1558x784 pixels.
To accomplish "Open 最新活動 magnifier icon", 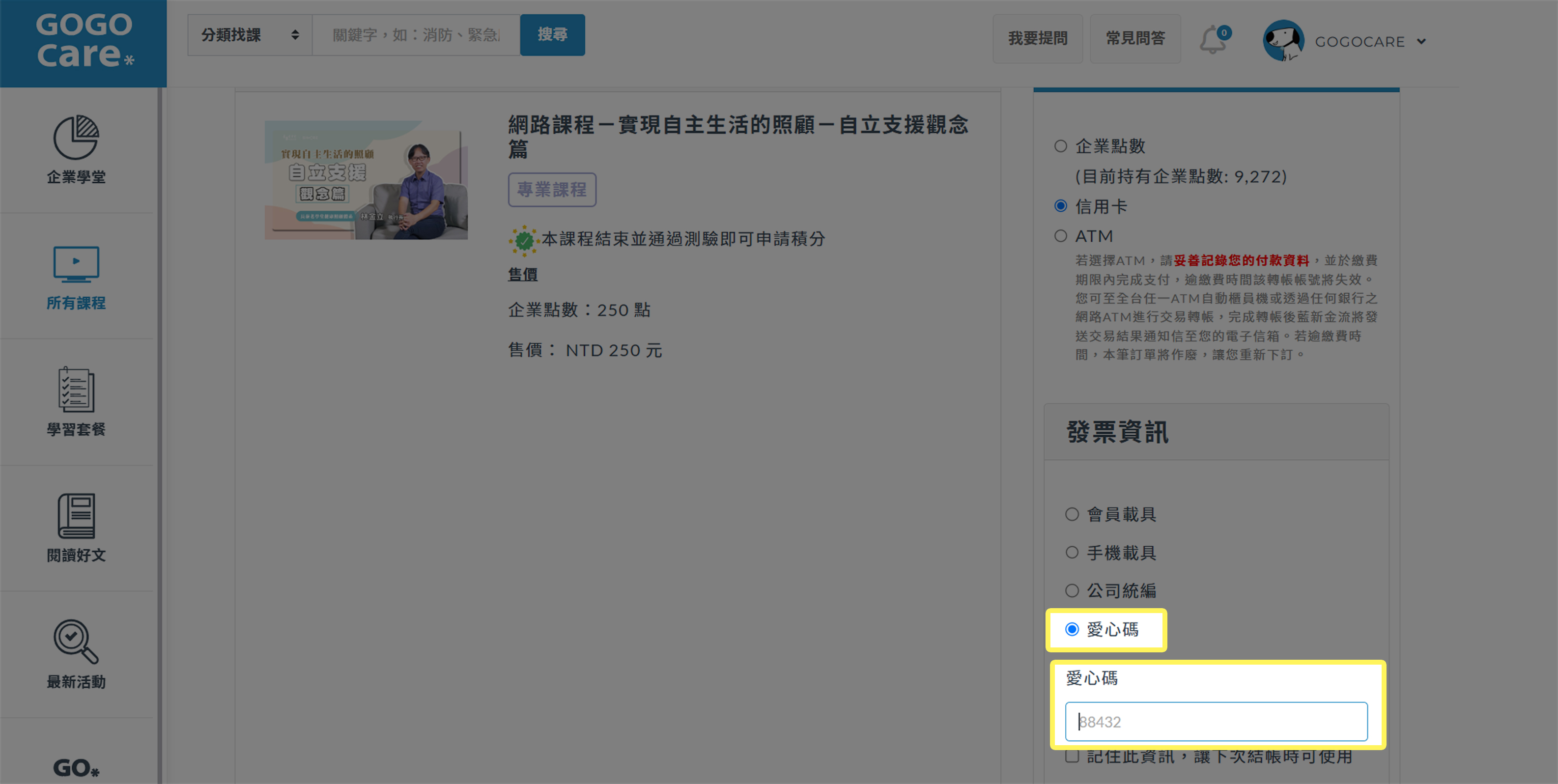I will [76, 642].
